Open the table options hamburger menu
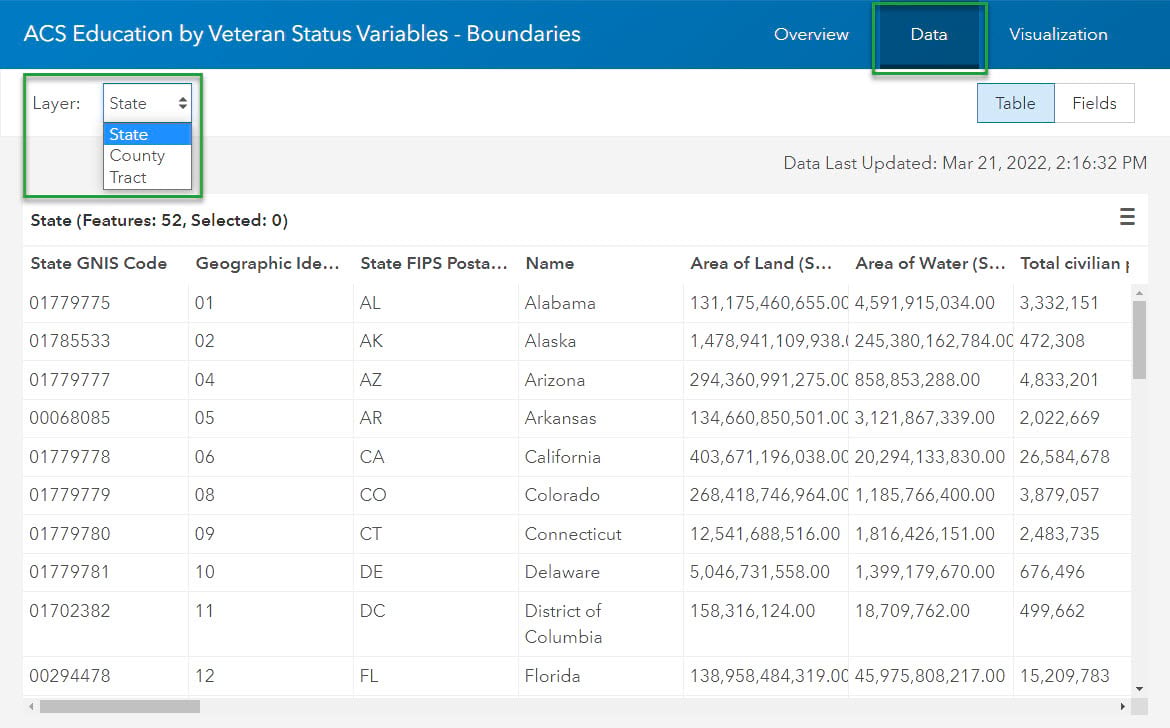Image resolution: width=1170 pixels, height=728 pixels. (1127, 217)
